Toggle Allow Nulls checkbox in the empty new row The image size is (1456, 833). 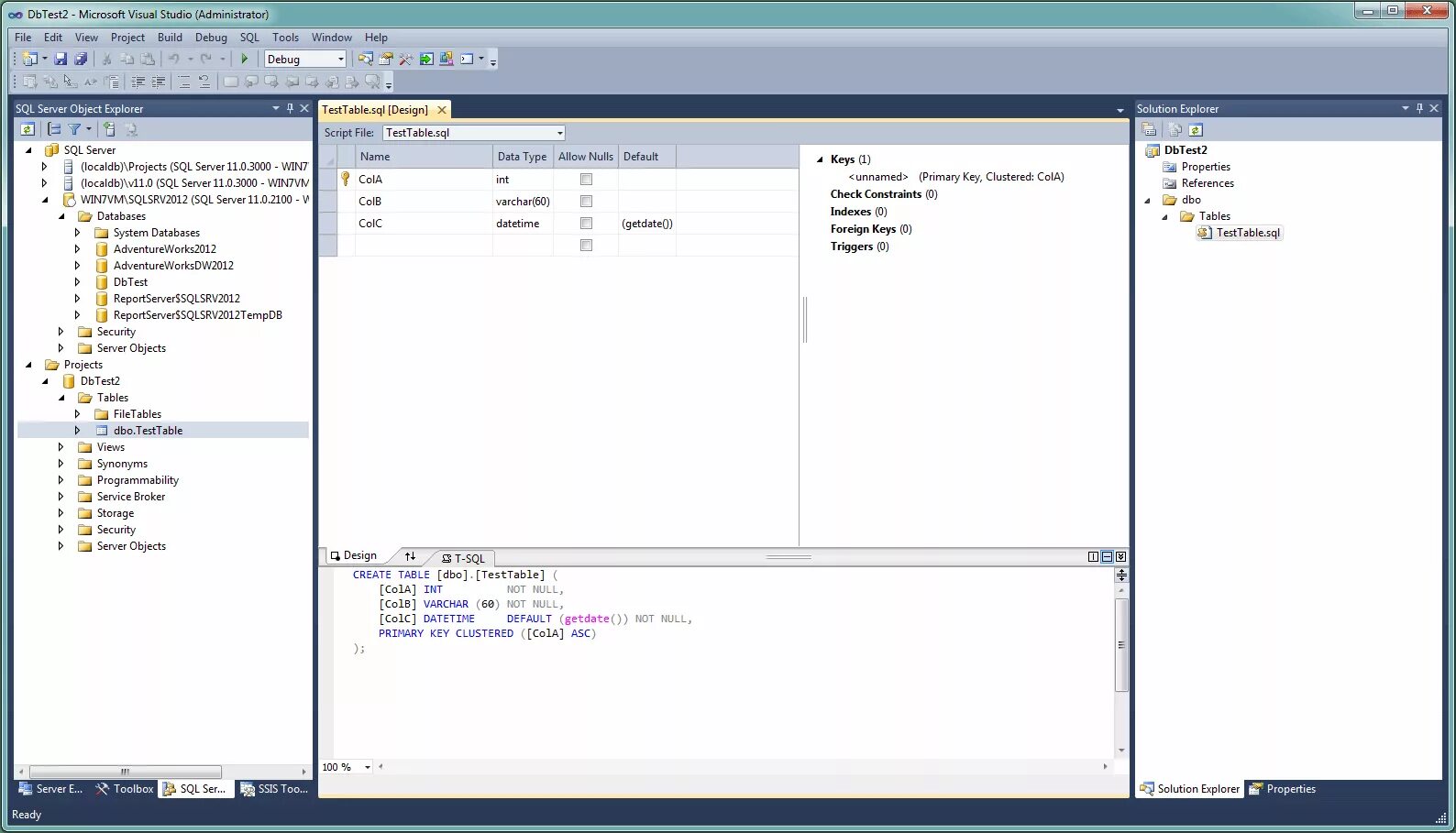(x=586, y=246)
